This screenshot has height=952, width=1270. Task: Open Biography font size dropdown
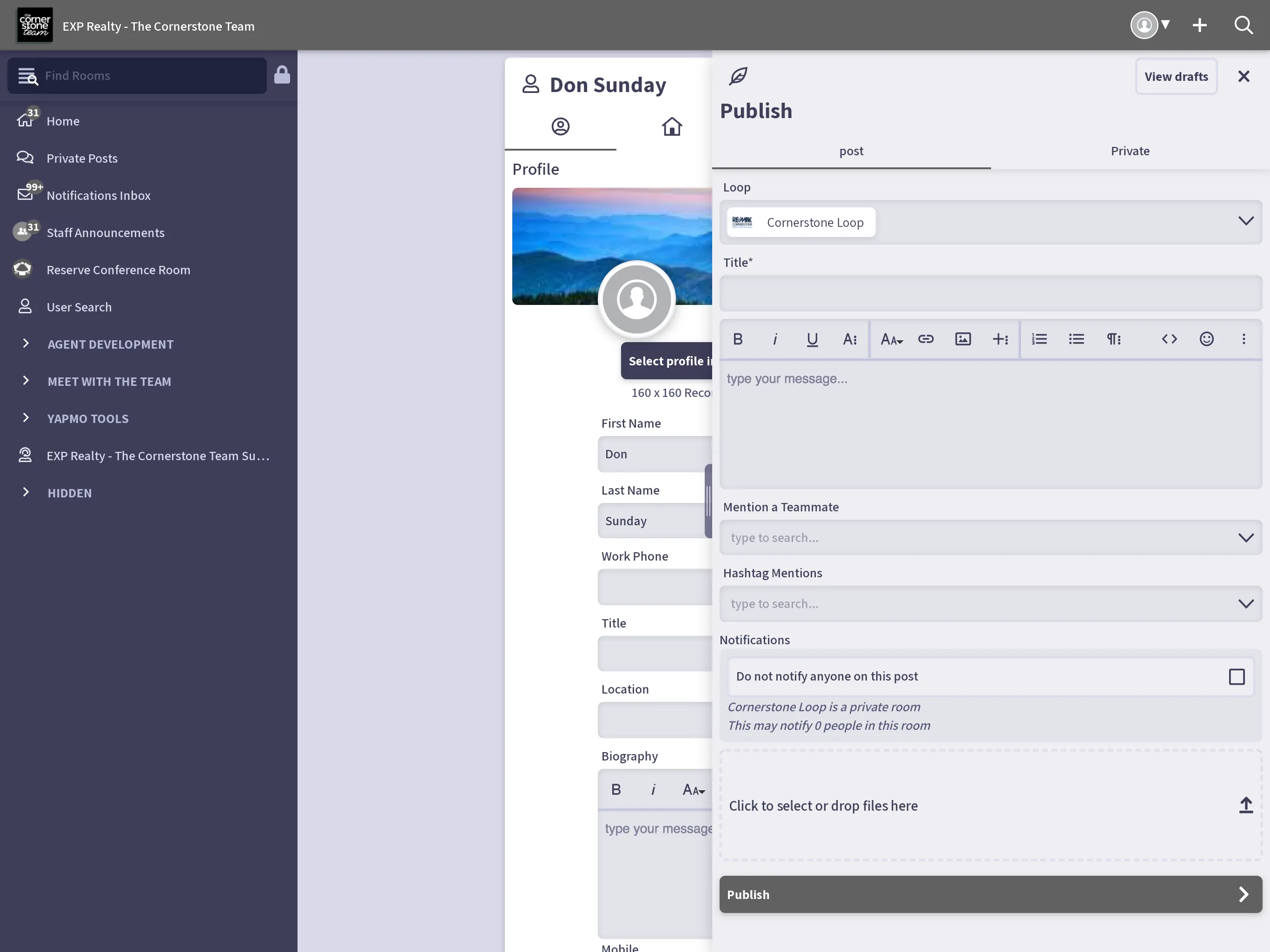694,790
